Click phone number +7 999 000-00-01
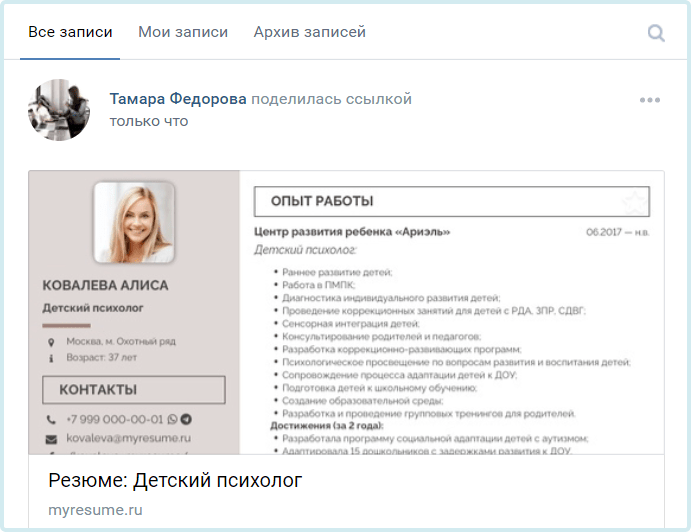The height and width of the screenshot is (532, 691). [x=115, y=419]
